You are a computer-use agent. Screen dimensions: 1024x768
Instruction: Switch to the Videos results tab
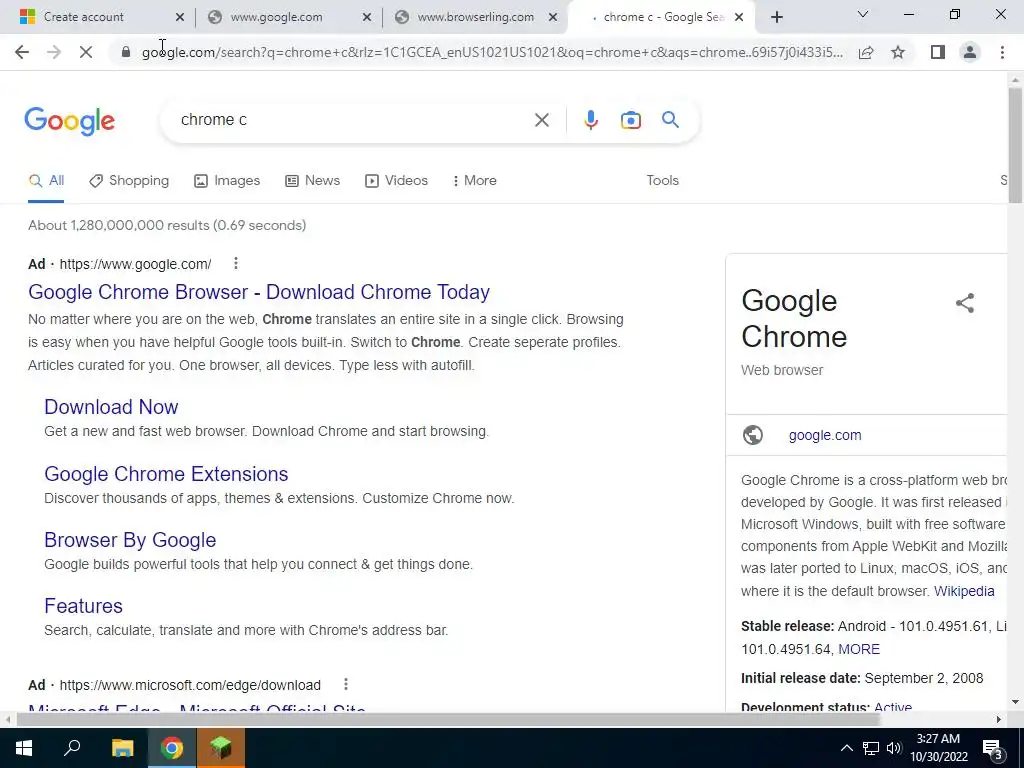pos(396,181)
